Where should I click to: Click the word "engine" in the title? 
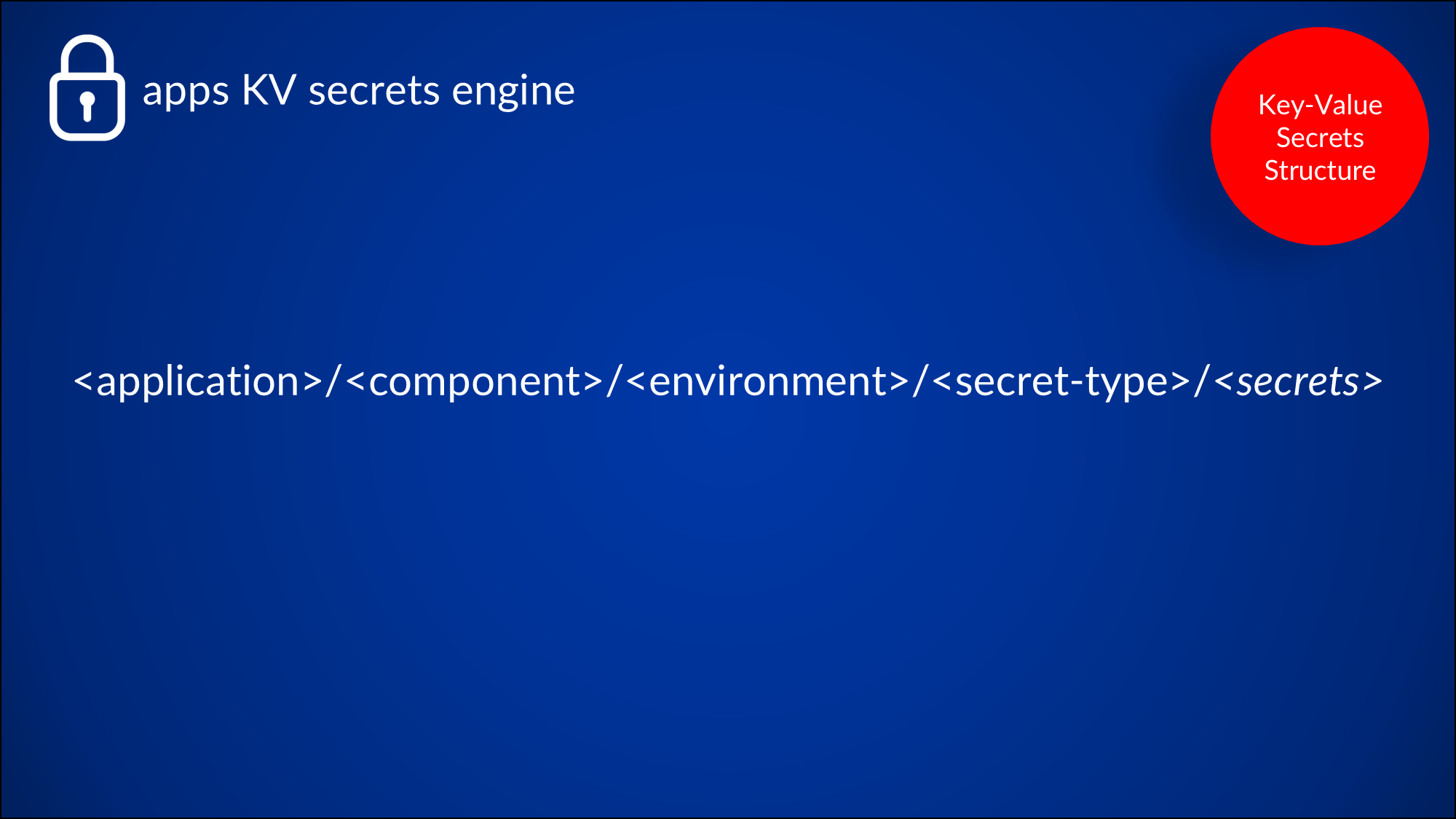pos(513,92)
